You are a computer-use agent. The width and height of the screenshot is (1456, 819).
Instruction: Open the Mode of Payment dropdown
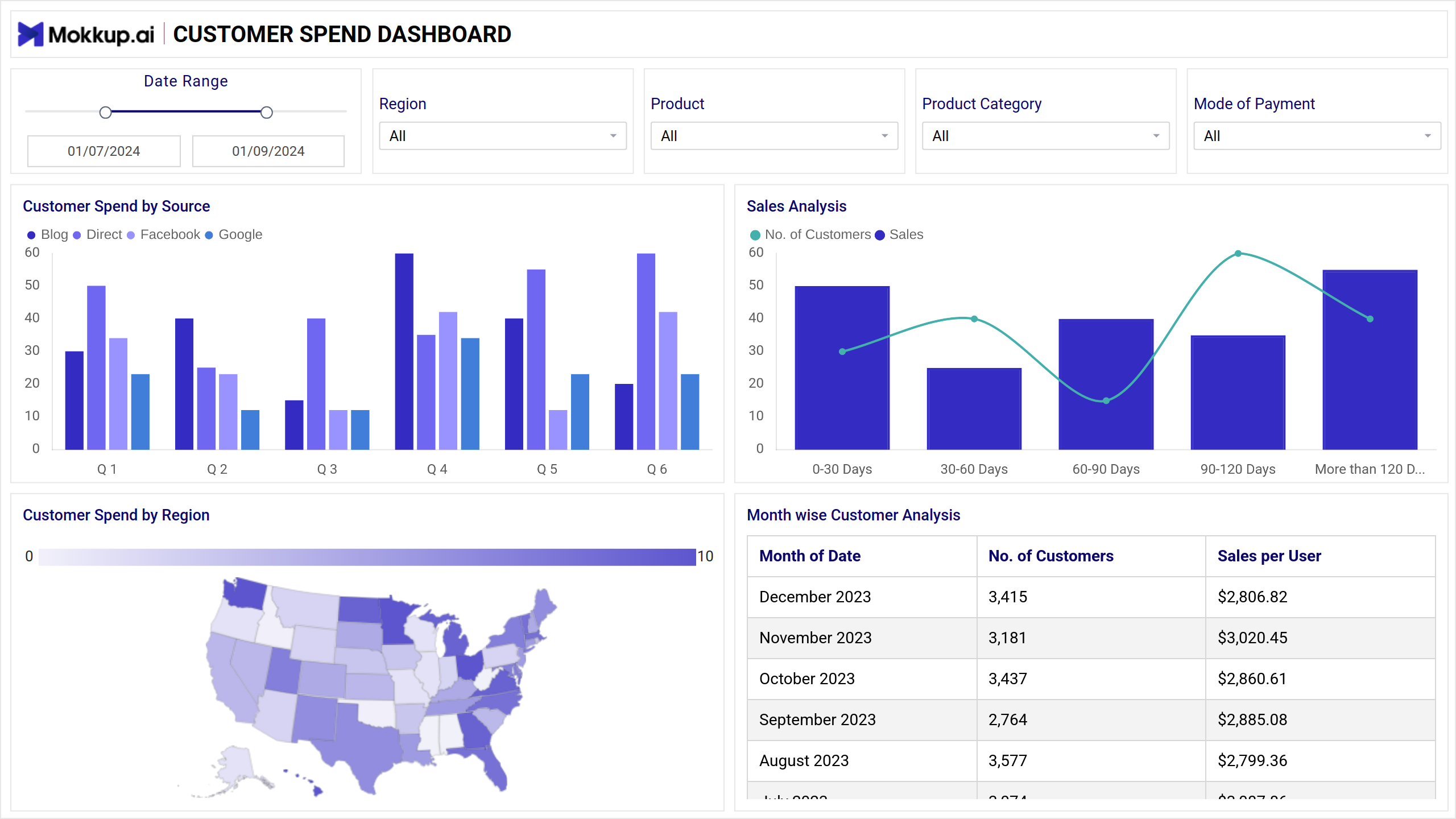pyautogui.click(x=1317, y=136)
